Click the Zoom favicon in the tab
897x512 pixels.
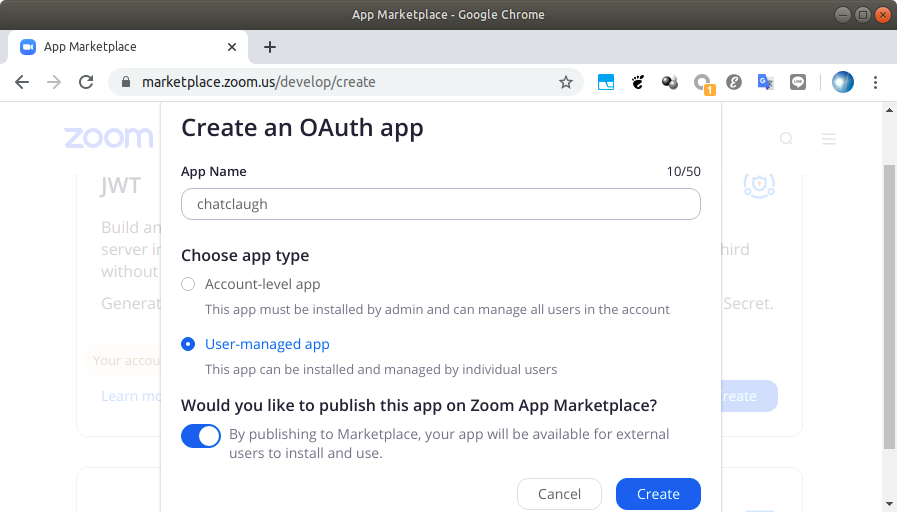28,47
